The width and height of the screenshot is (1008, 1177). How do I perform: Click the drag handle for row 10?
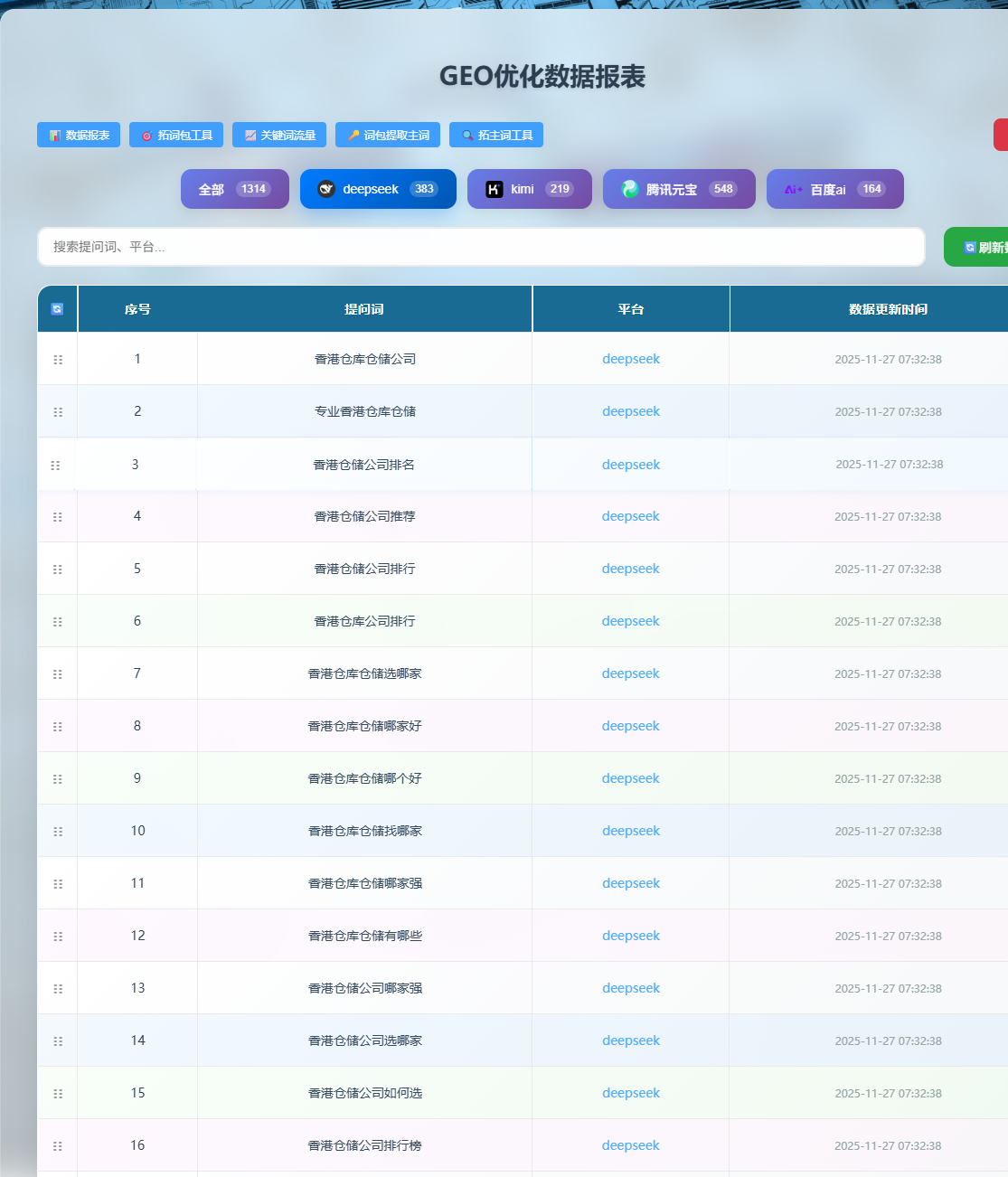[58, 832]
